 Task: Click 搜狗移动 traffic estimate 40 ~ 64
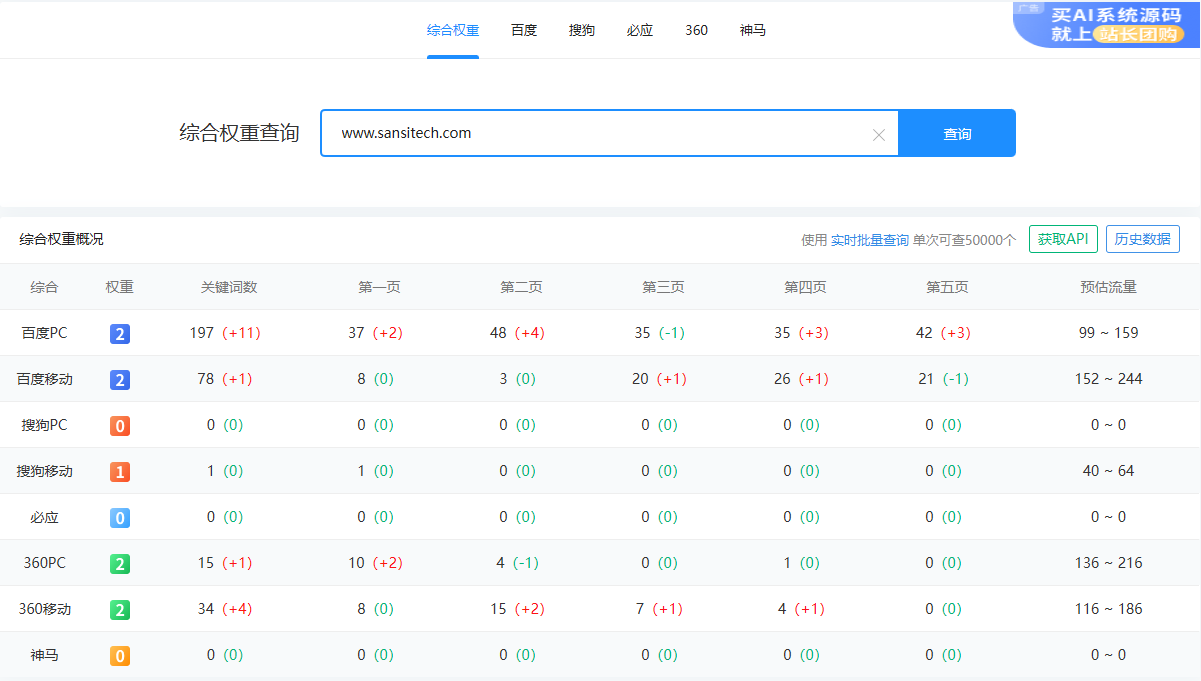[x=1109, y=471]
